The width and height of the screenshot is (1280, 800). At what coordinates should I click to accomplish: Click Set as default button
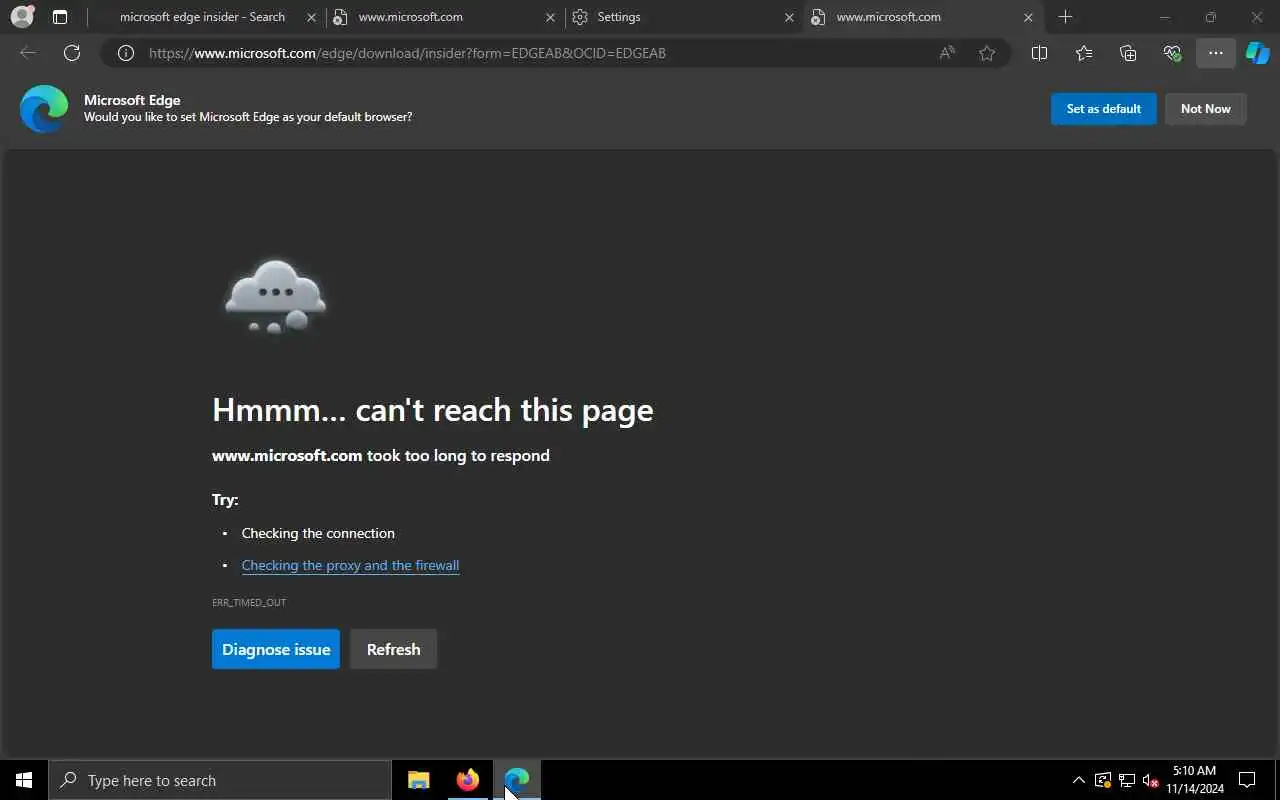pos(1104,109)
